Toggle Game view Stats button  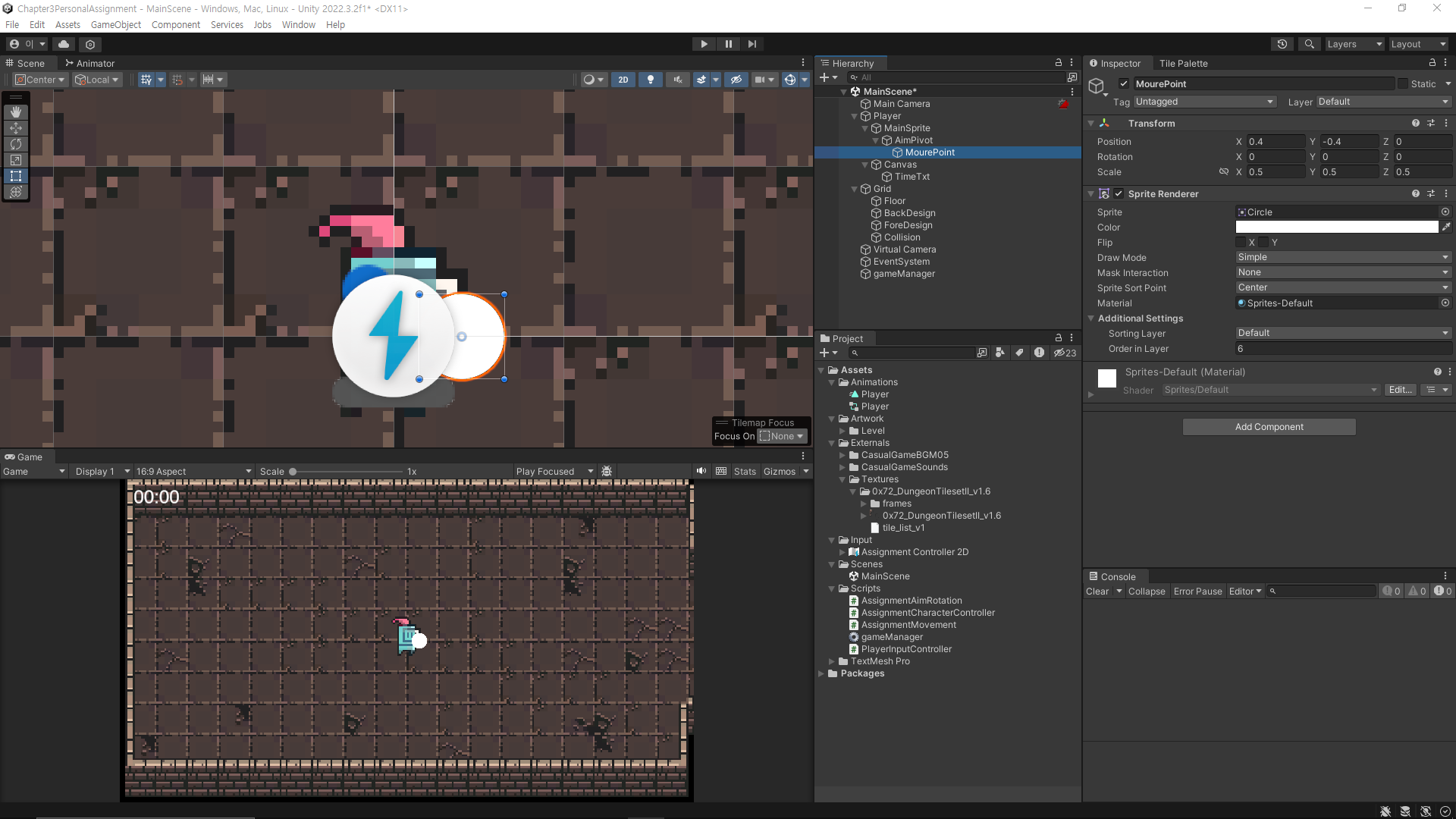tap(745, 472)
